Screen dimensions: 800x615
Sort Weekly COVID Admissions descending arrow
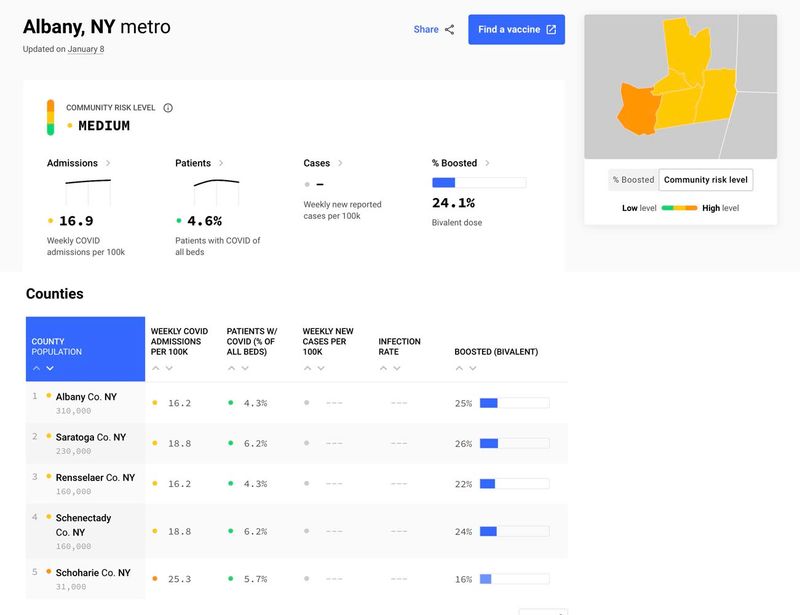point(169,368)
